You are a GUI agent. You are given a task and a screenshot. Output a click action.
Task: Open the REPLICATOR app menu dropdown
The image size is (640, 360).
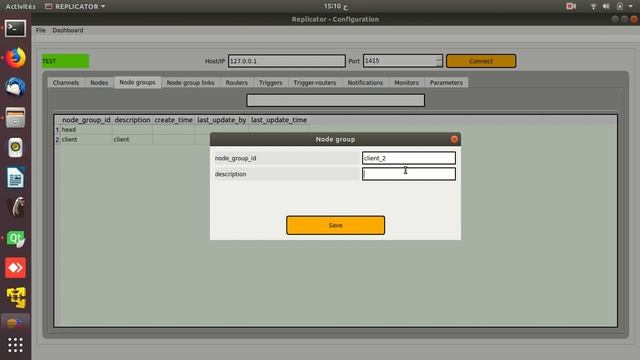(75, 7)
